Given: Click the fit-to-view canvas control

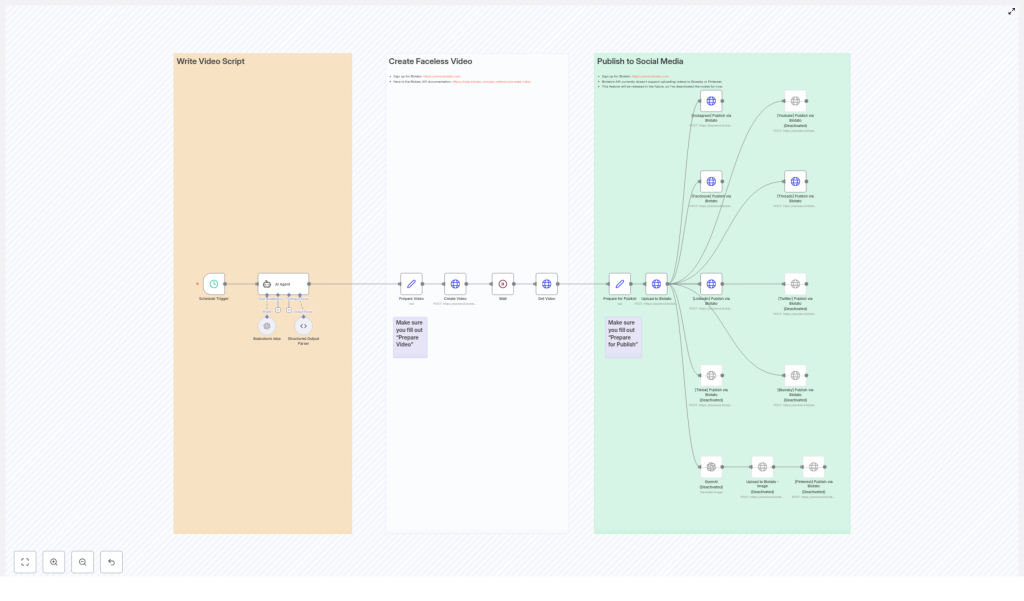Looking at the screenshot, I should point(24,562).
